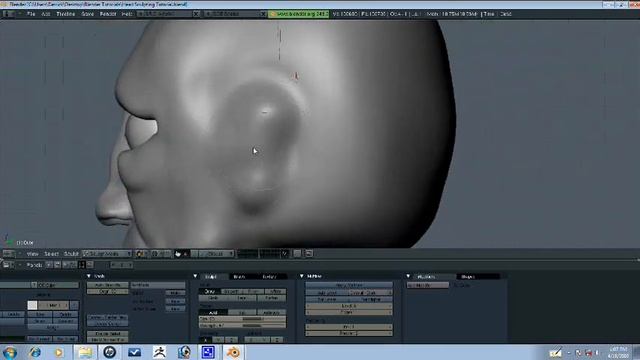Open the buttons window type selector
The image size is (640, 360).
pos(8,265)
